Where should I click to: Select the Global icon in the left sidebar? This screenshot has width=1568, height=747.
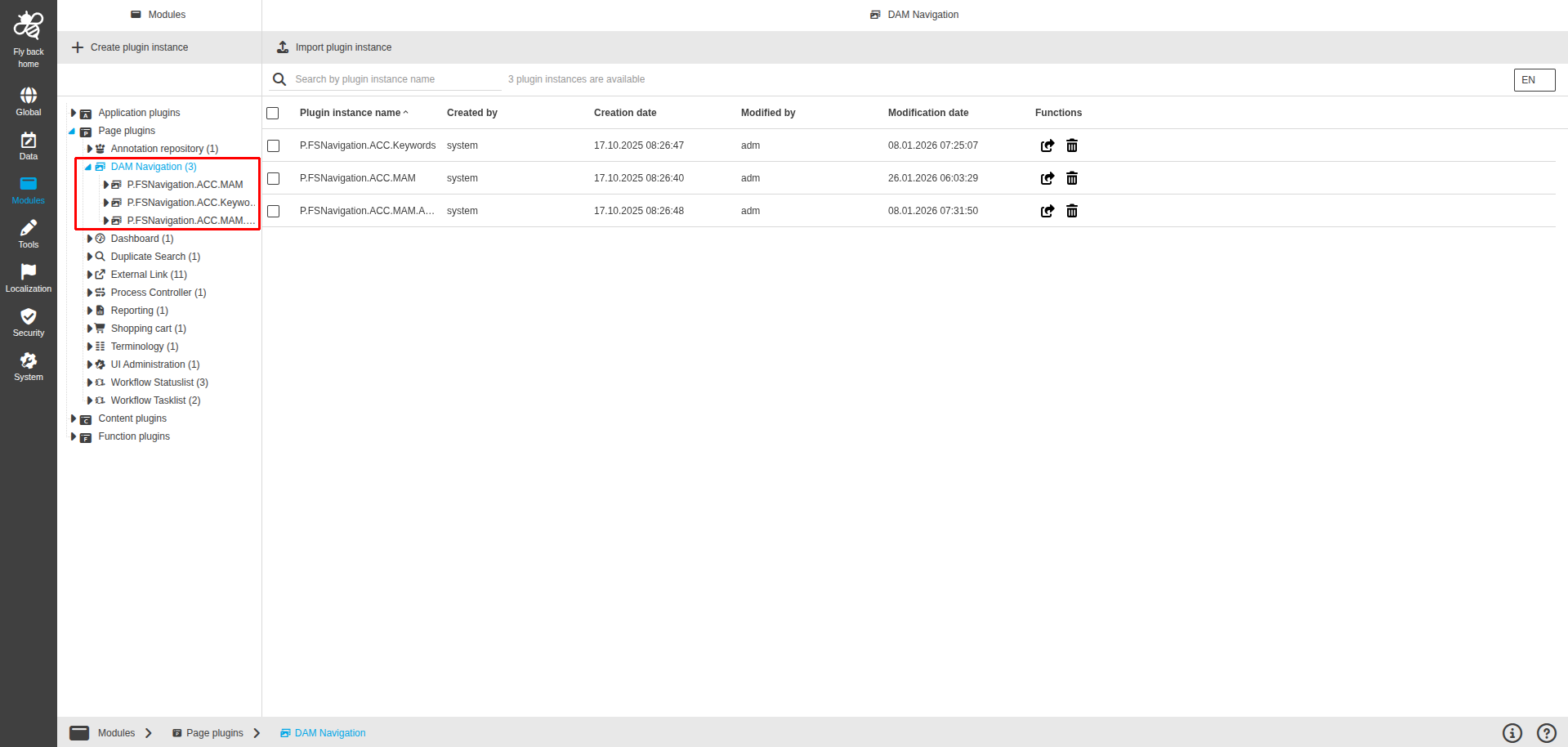[28, 100]
